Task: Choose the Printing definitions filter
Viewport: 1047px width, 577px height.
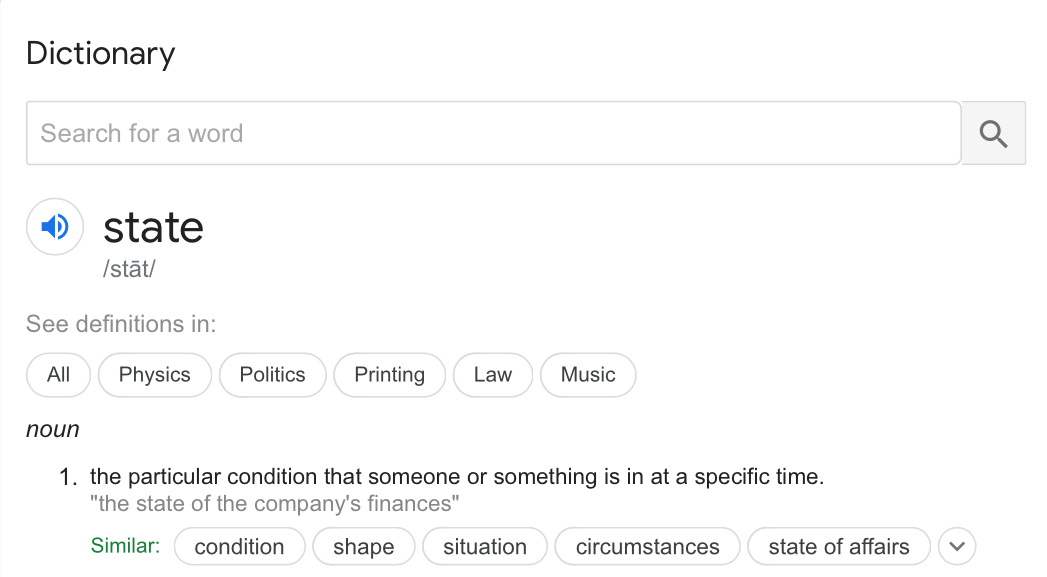Action: 389,375
